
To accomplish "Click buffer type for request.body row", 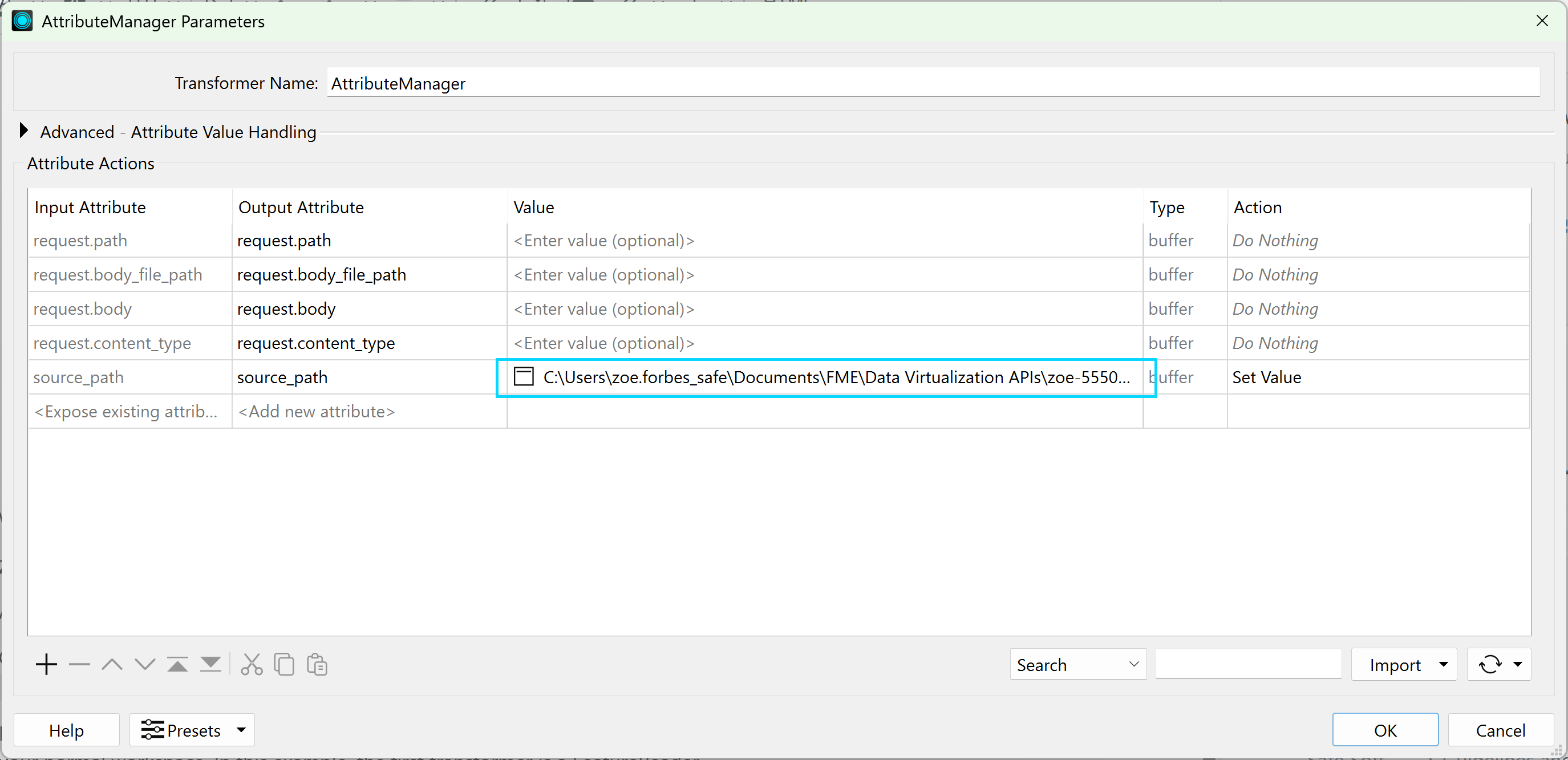I will click(x=1185, y=308).
